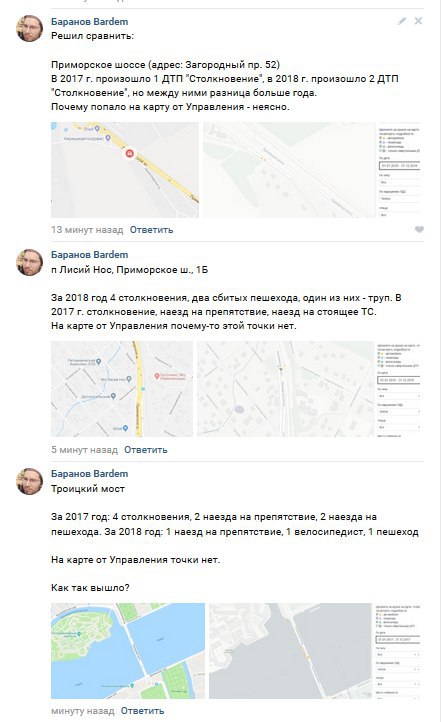Click Баранов Bardem name on Троицкий мост comment
The height and width of the screenshot is (722, 441).
89,474
